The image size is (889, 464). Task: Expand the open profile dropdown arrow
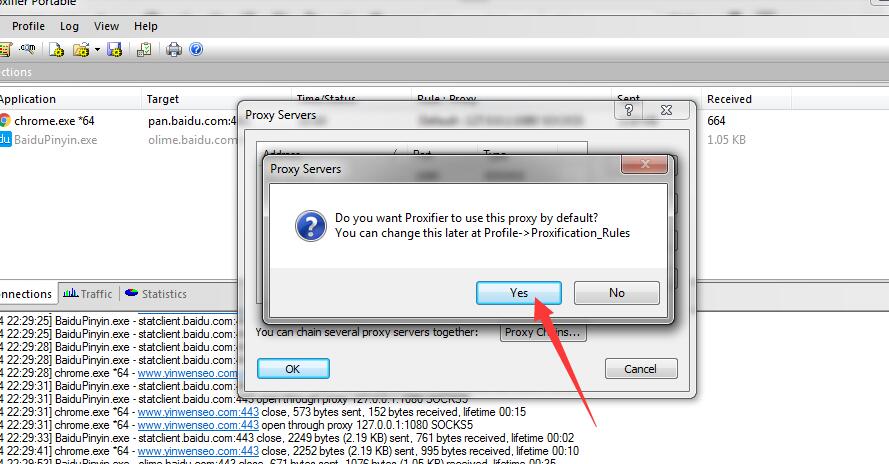tap(97, 50)
